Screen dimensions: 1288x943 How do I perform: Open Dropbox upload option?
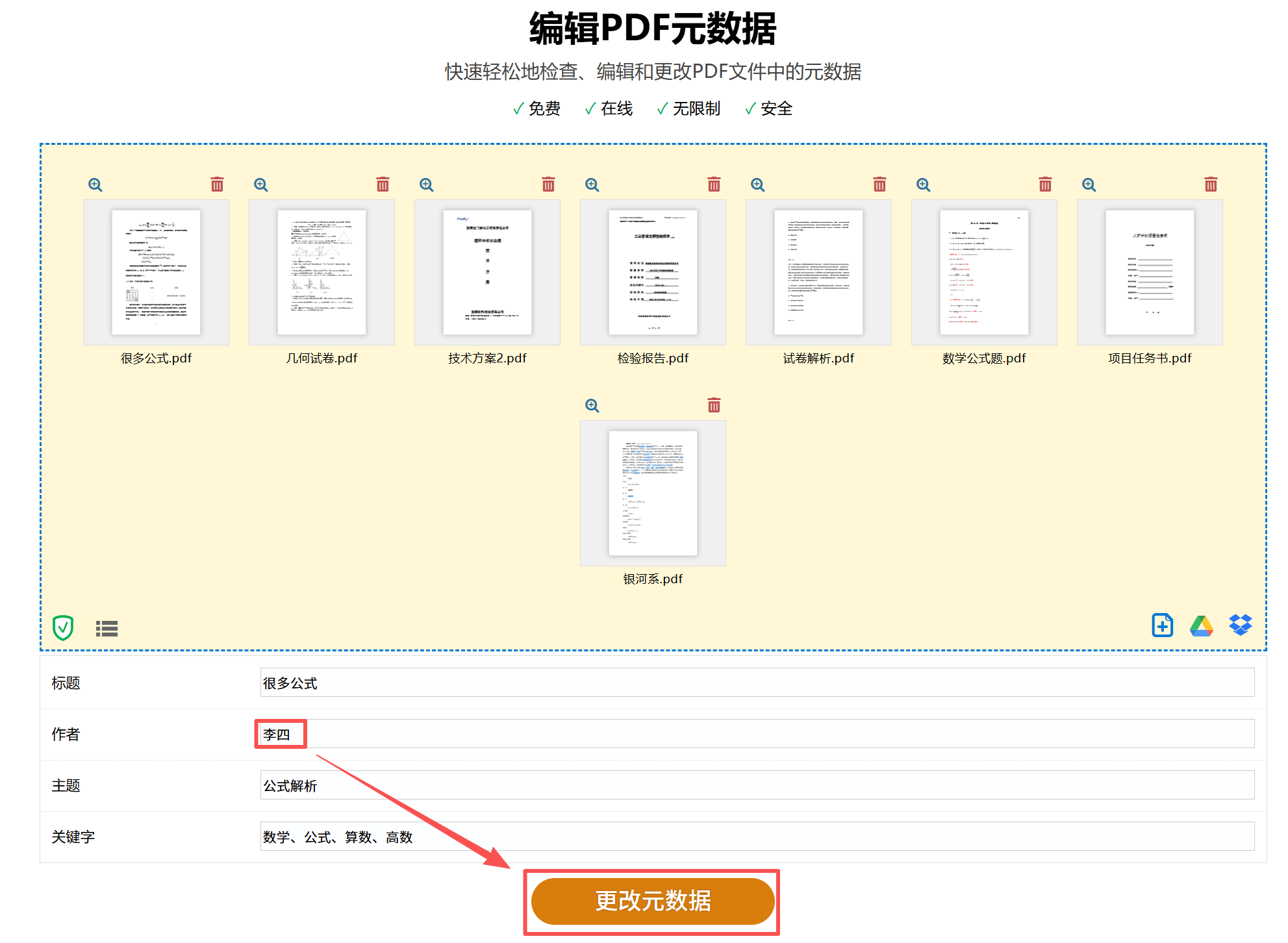coord(1240,625)
